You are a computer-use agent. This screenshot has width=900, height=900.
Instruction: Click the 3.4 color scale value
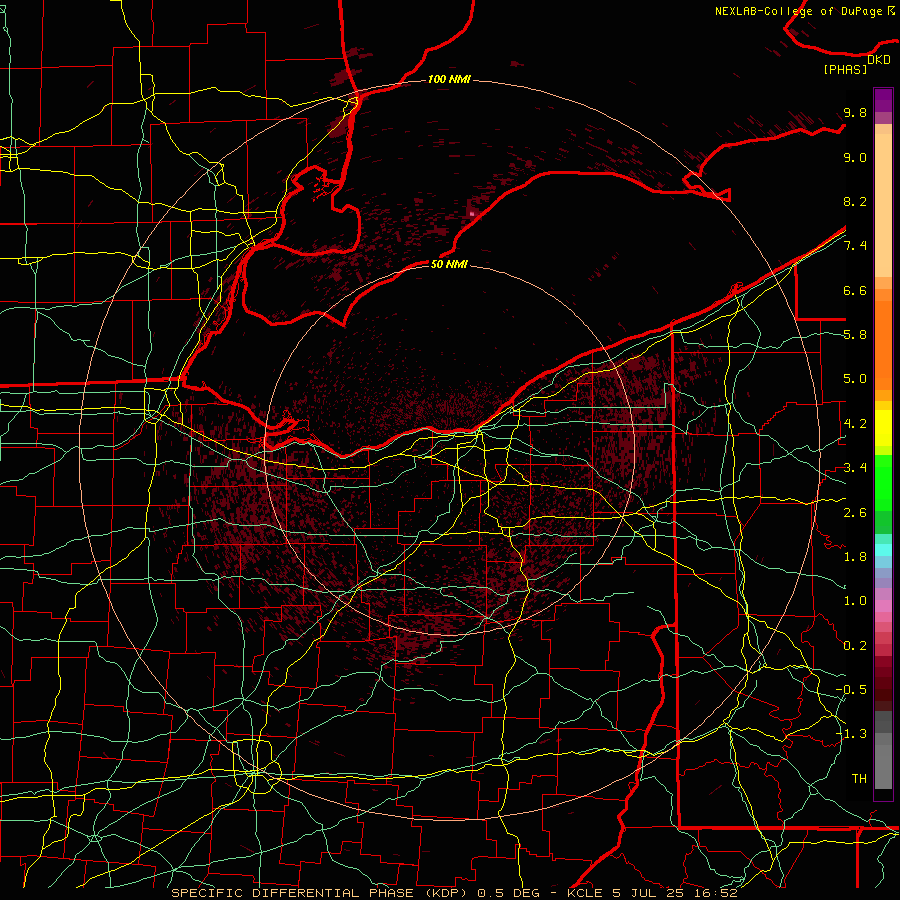(855, 468)
